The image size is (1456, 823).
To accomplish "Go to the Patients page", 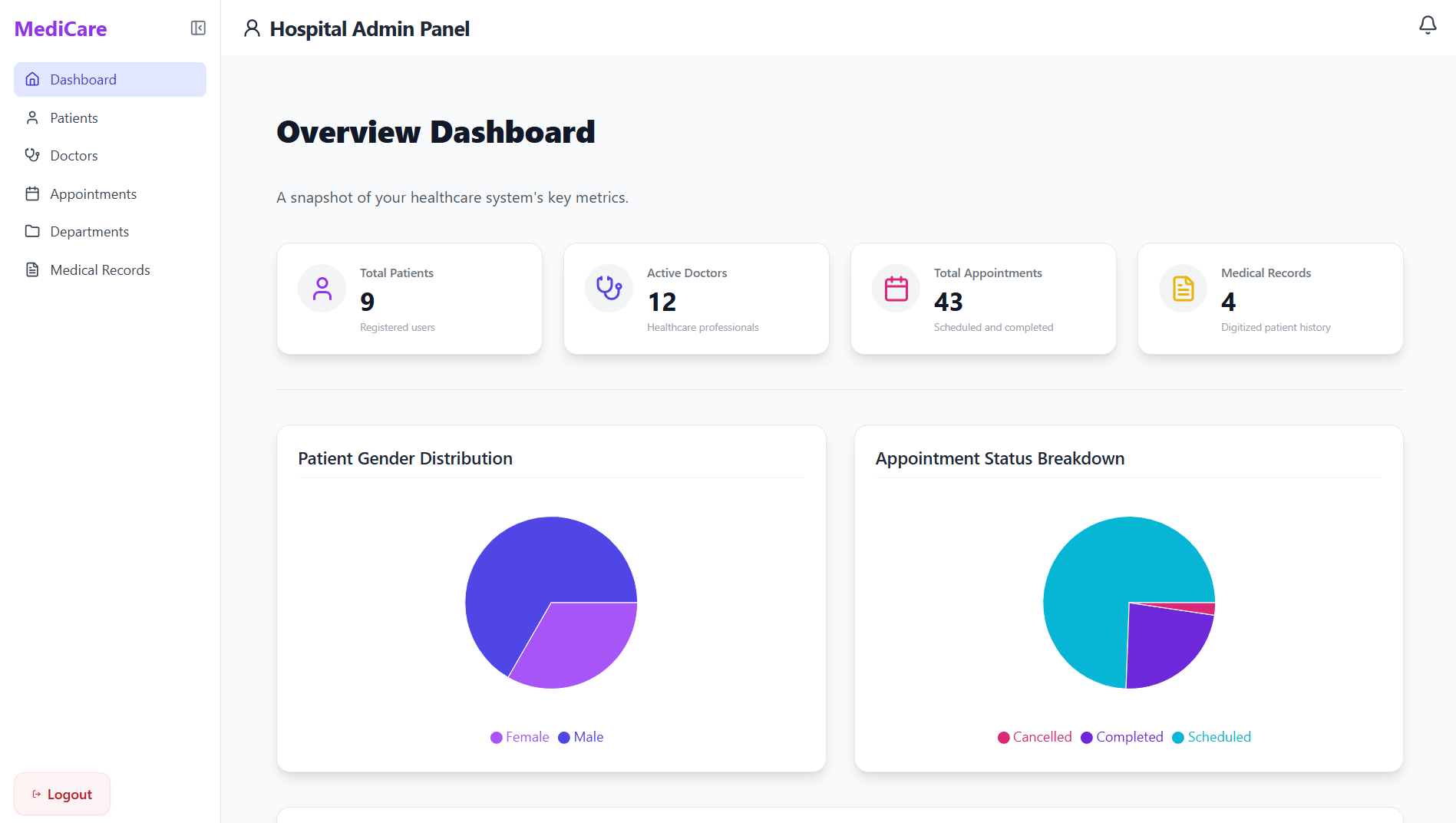I will pos(74,118).
